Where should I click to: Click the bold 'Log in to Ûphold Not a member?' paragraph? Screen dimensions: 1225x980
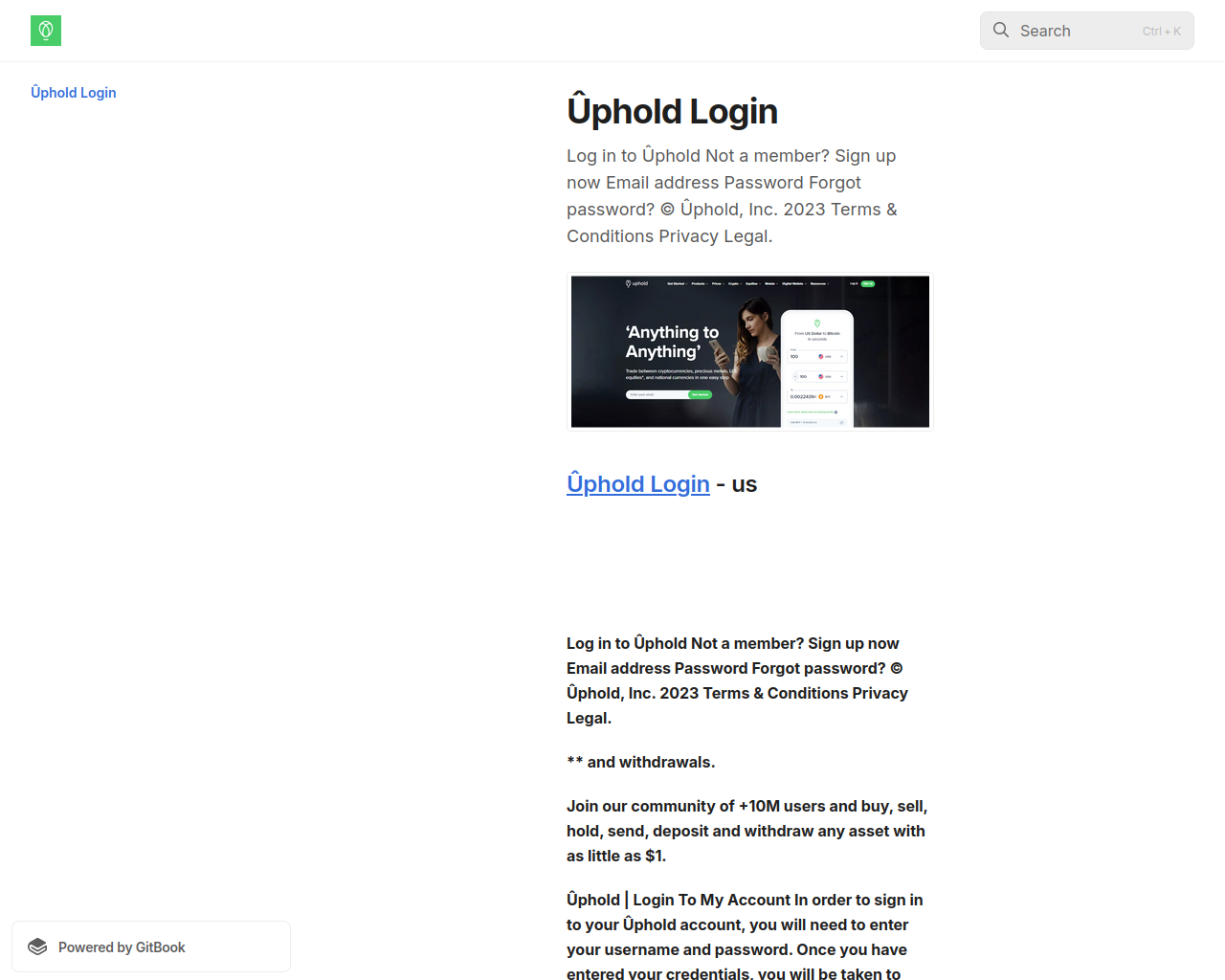tap(738, 680)
